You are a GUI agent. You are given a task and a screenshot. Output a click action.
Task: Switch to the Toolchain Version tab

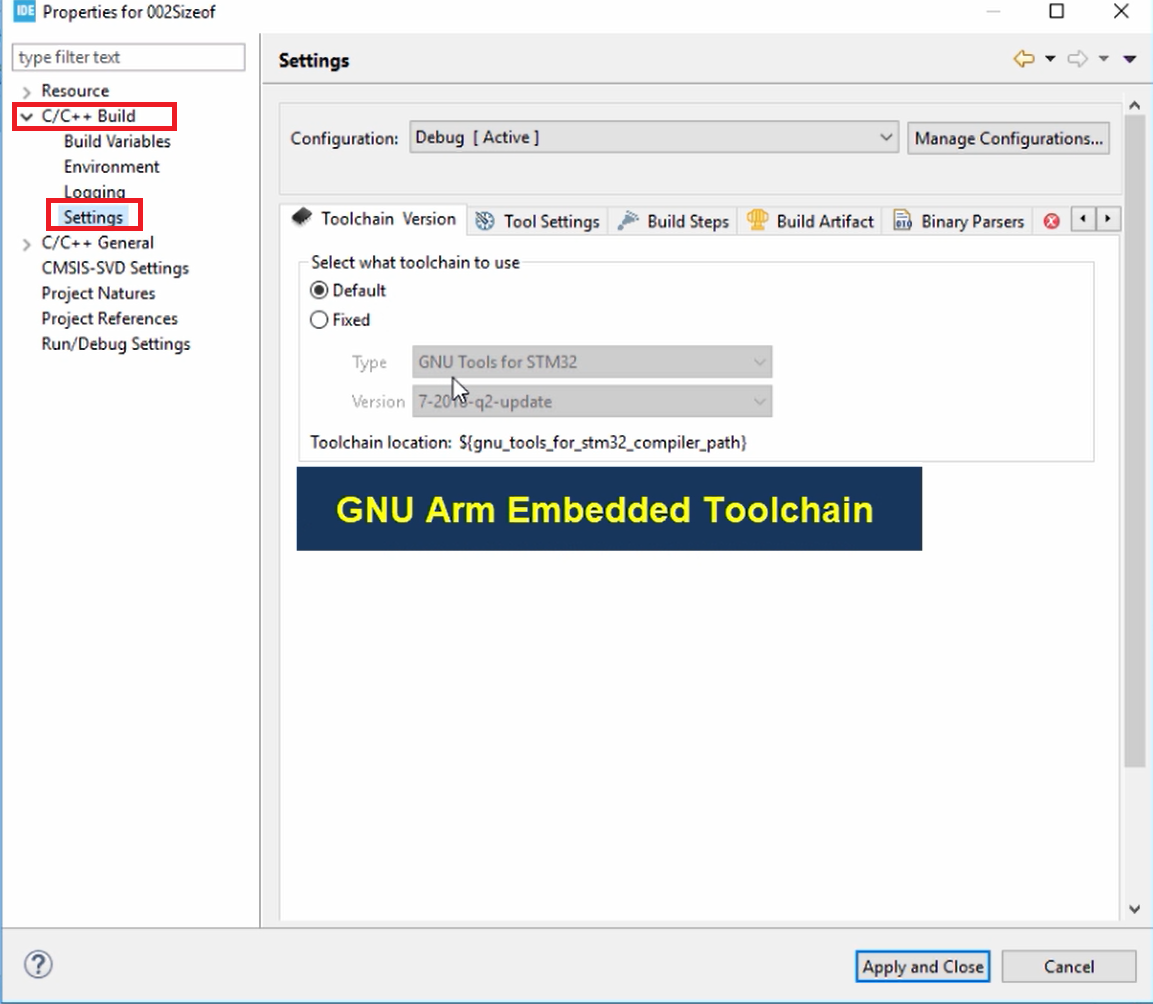coord(374,219)
